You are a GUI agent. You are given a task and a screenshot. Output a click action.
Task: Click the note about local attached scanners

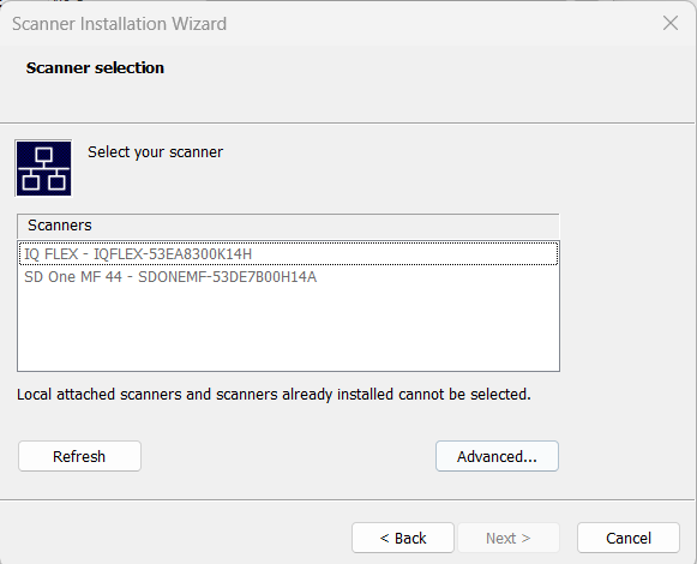(273, 394)
